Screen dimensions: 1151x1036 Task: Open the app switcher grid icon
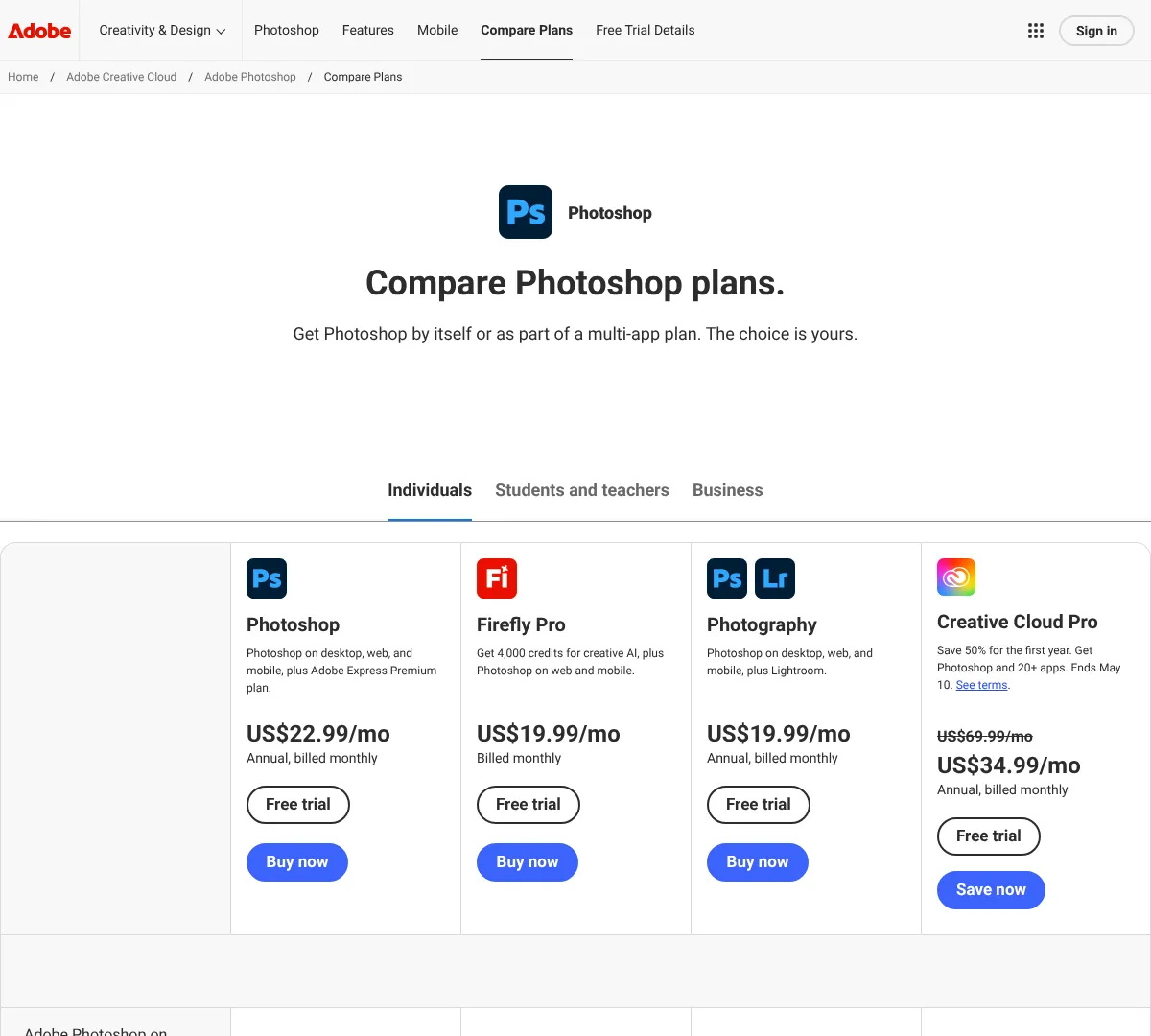coord(1036,31)
